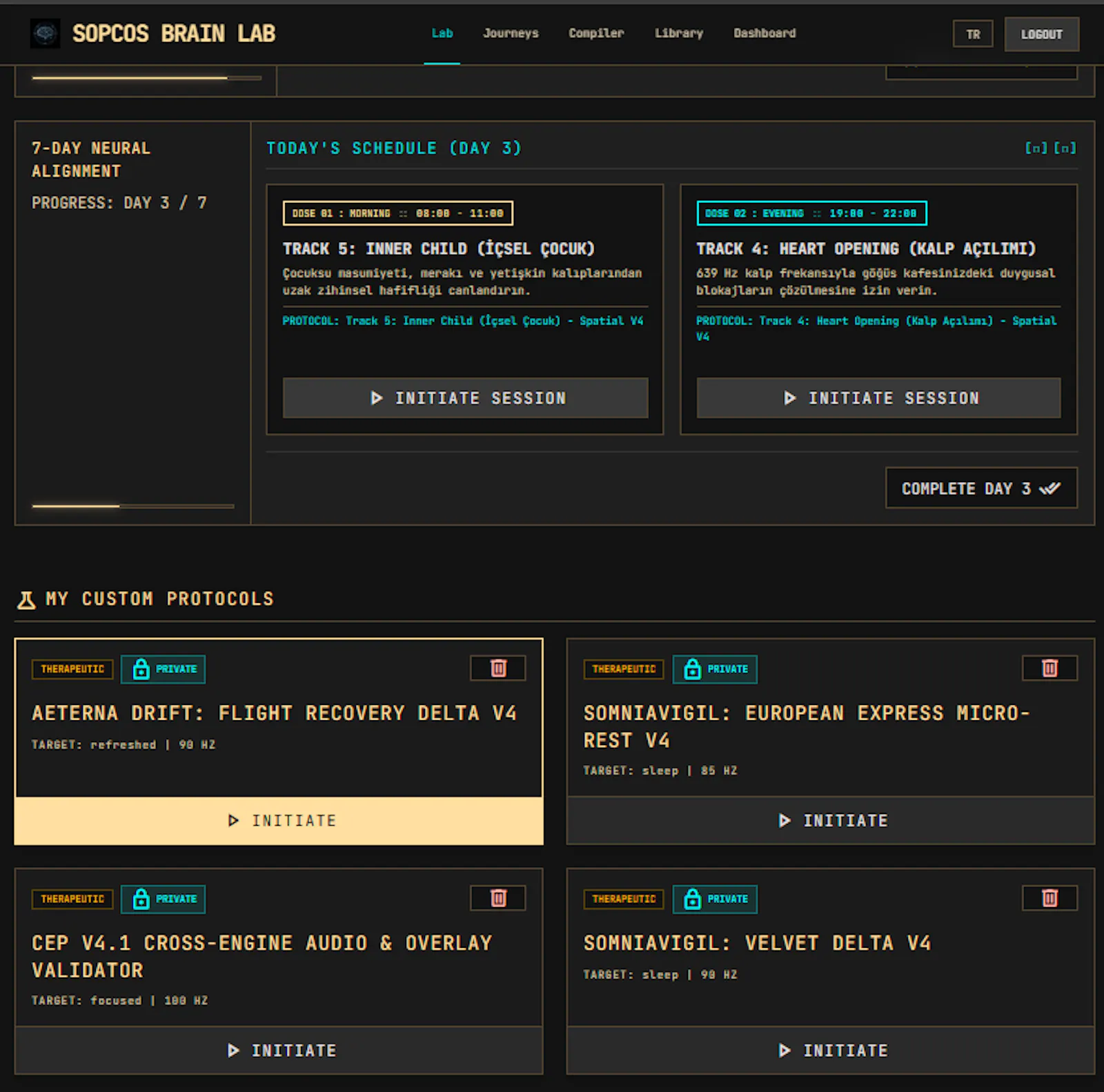1104x1092 pixels.
Task: Click 'TARGET: sleep | 85 HZ' text
Action: (660, 771)
